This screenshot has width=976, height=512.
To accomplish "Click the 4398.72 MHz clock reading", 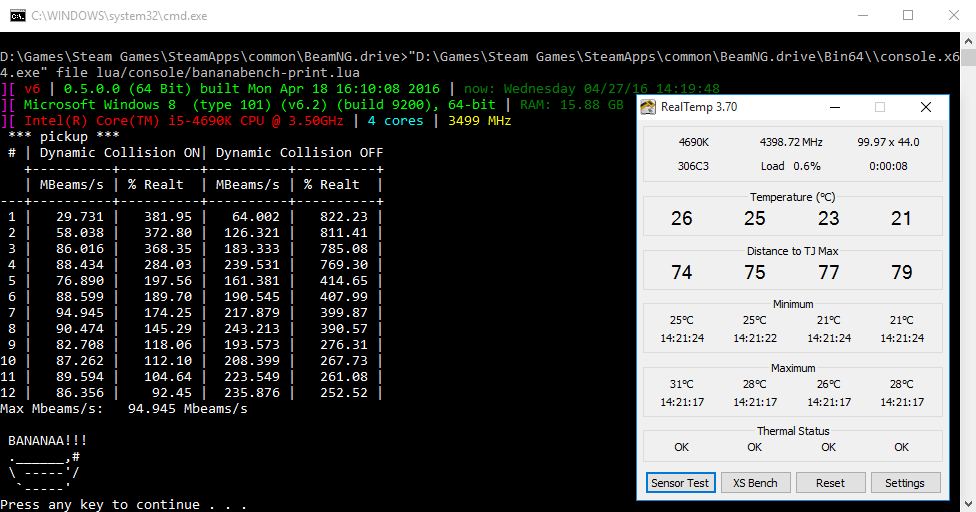I will [x=791, y=142].
